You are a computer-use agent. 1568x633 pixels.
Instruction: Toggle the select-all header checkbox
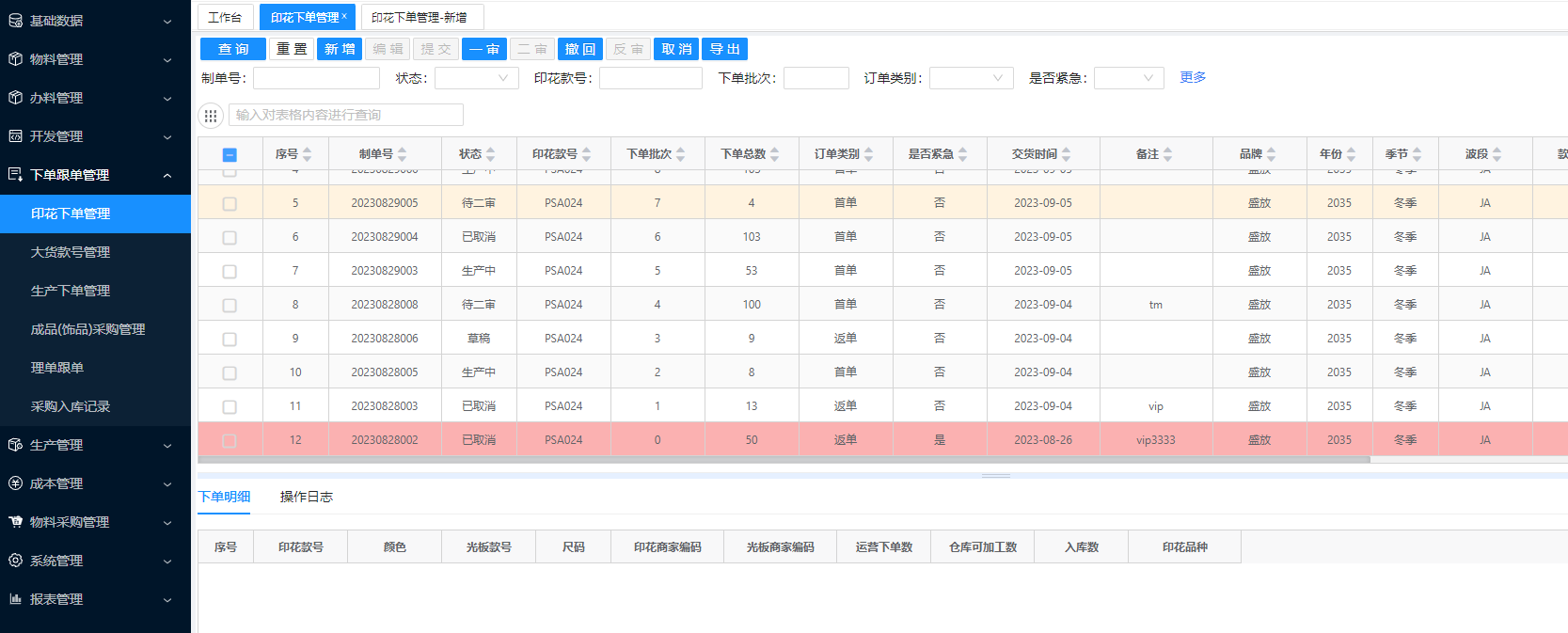click(230, 155)
